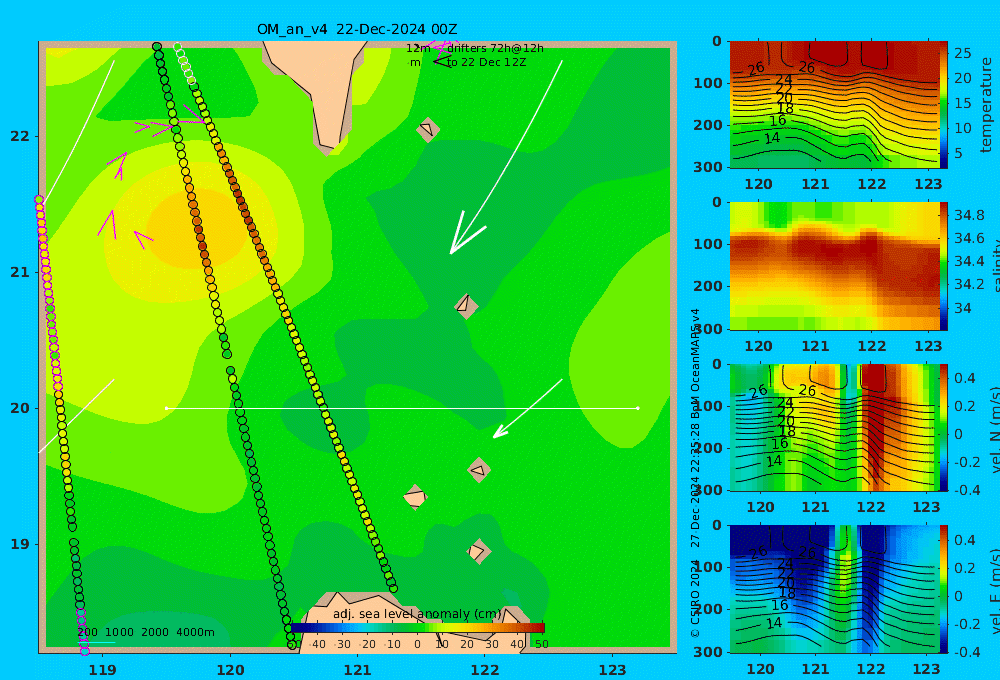Click latitude tick 21 on main map
Viewport: 1000px width, 680px height.
pos(20,272)
